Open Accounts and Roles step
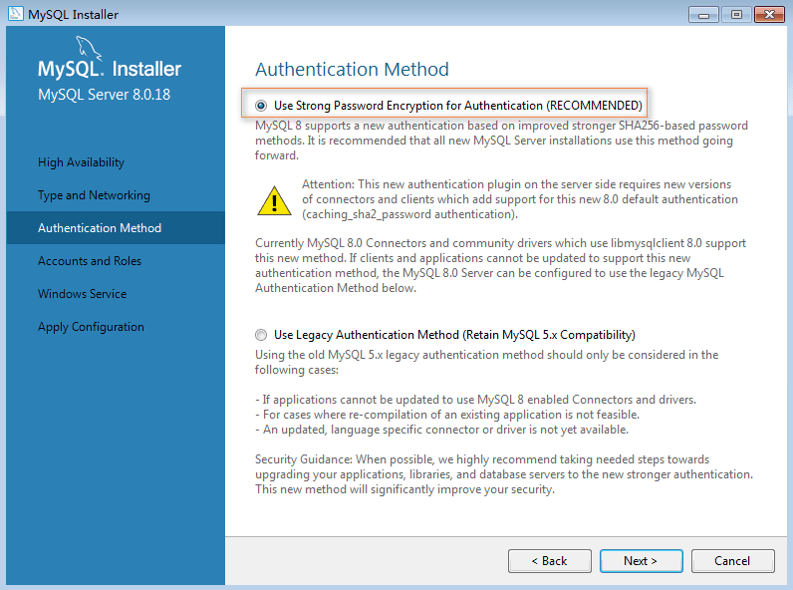This screenshot has width=793, height=590. (90, 261)
